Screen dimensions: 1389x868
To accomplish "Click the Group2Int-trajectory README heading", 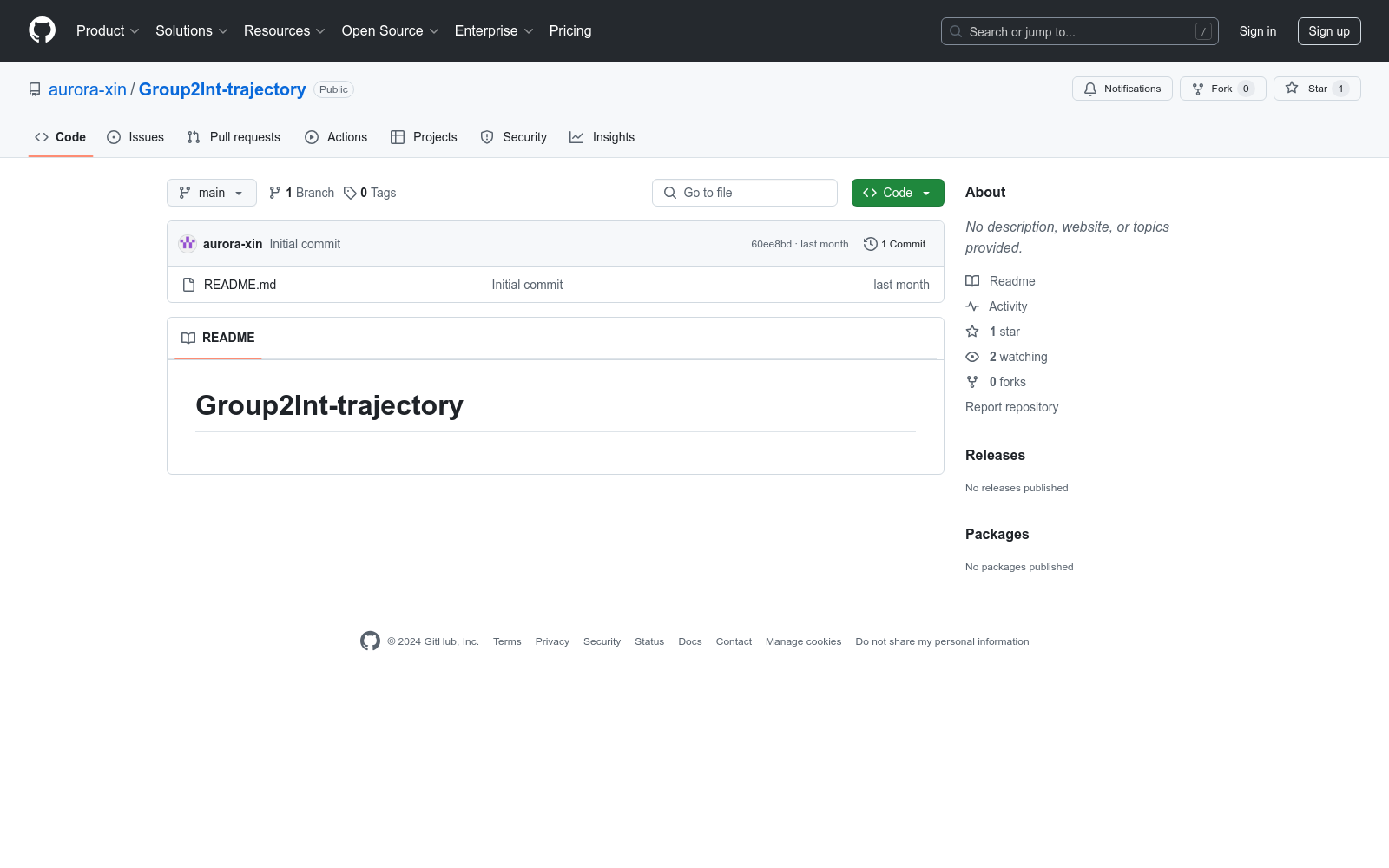I will click(329, 405).
